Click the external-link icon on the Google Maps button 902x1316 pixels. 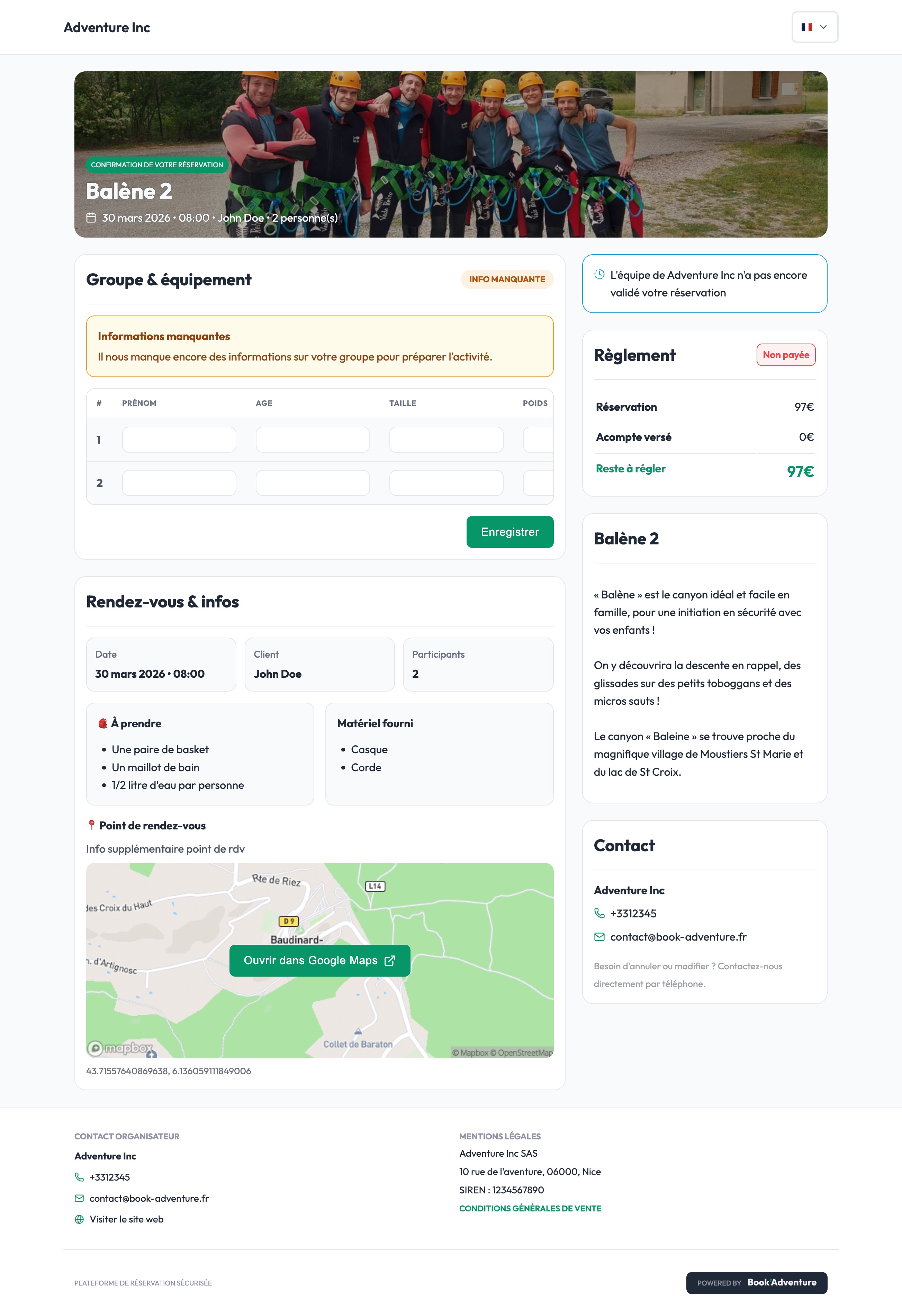click(390, 960)
